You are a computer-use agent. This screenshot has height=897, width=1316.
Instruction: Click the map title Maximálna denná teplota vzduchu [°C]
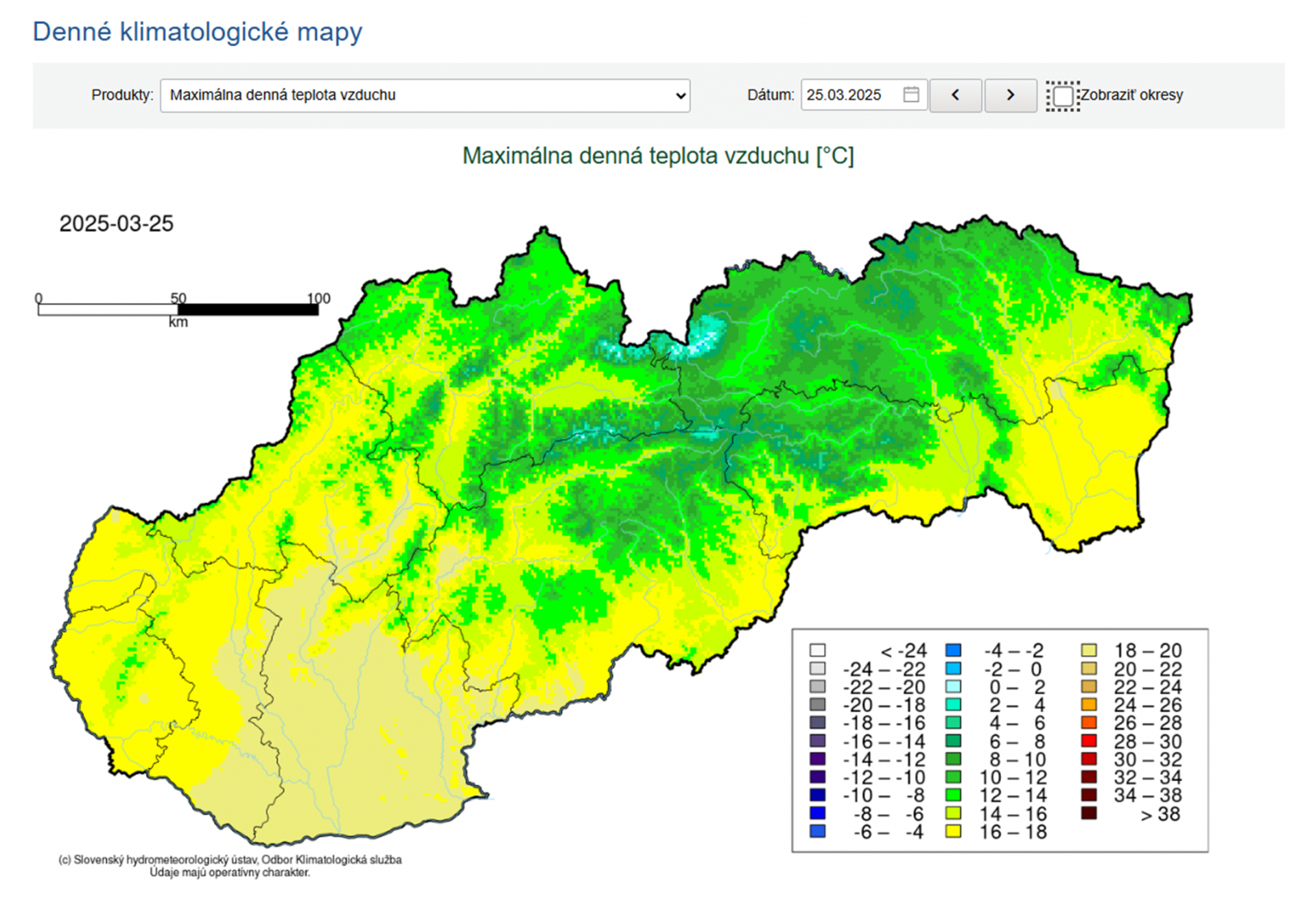(x=658, y=155)
